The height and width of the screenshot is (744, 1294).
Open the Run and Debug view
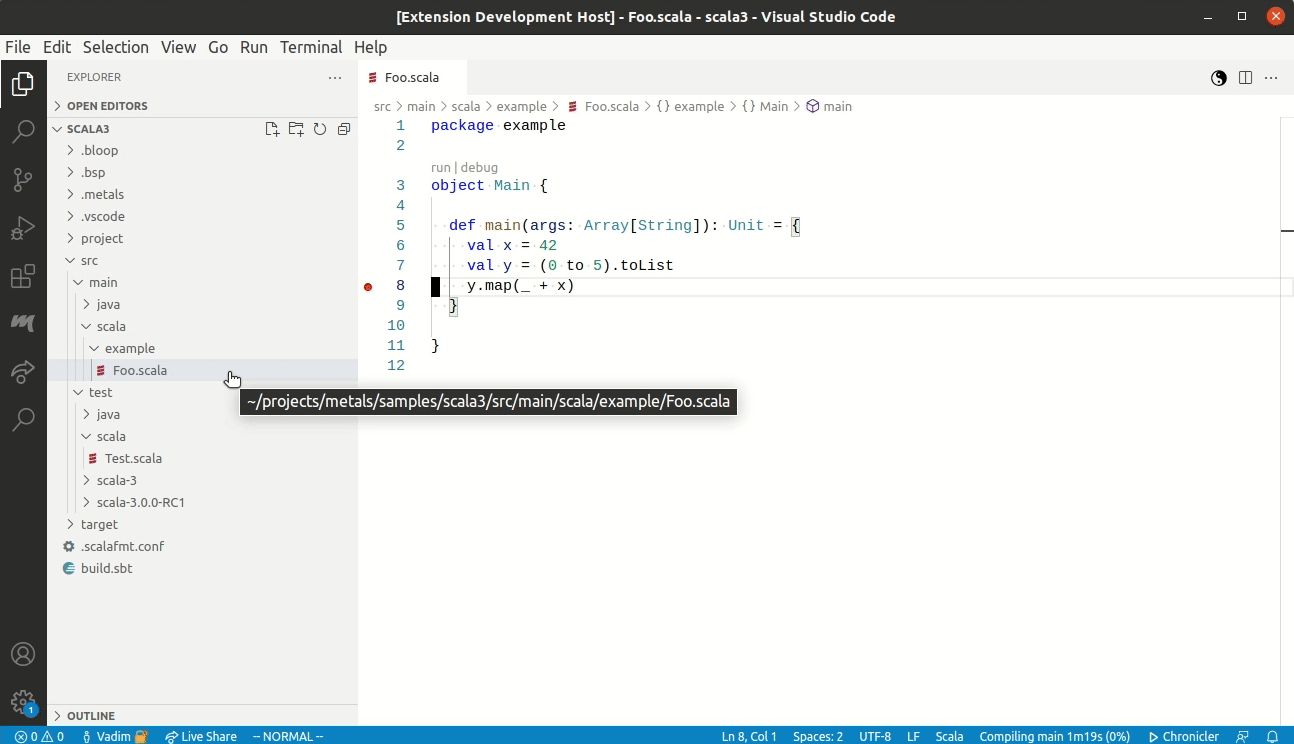pos(23,229)
